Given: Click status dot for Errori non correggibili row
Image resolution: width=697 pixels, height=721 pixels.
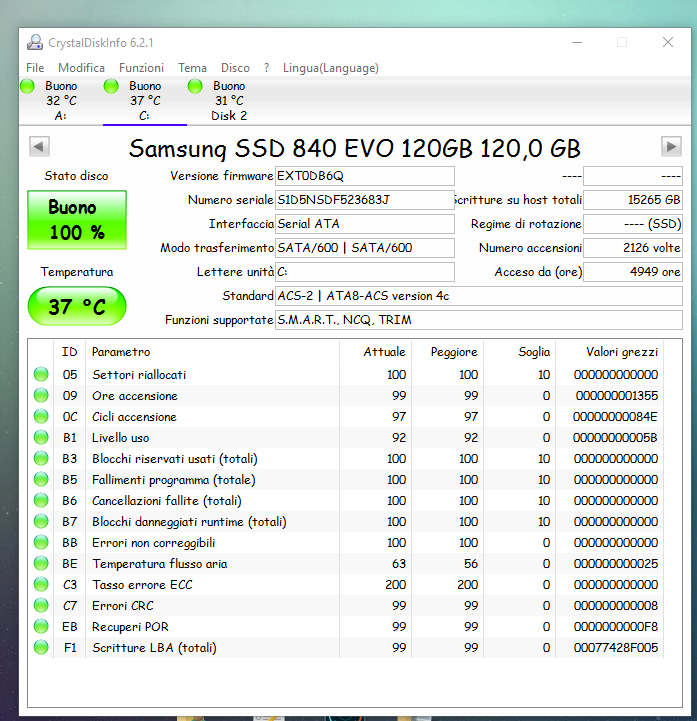Looking at the screenshot, I should click(41, 543).
